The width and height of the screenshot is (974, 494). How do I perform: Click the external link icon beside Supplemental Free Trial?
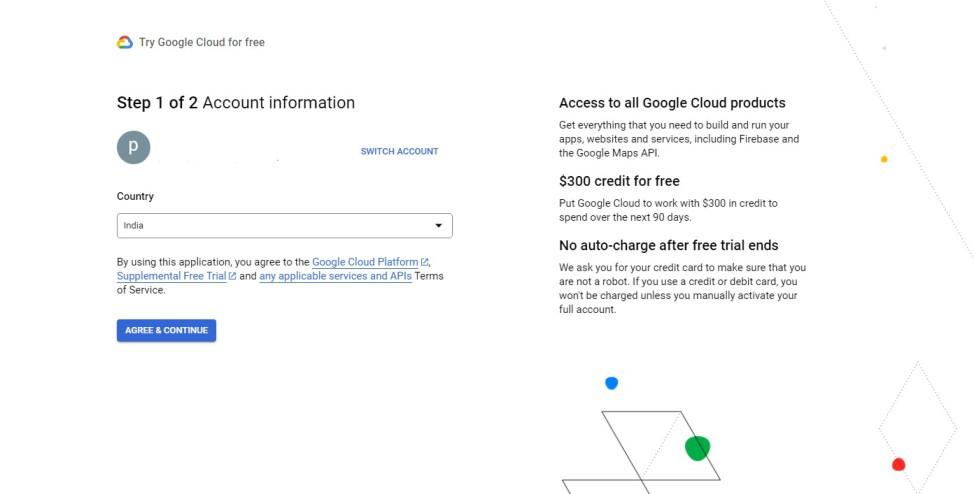click(x=233, y=276)
